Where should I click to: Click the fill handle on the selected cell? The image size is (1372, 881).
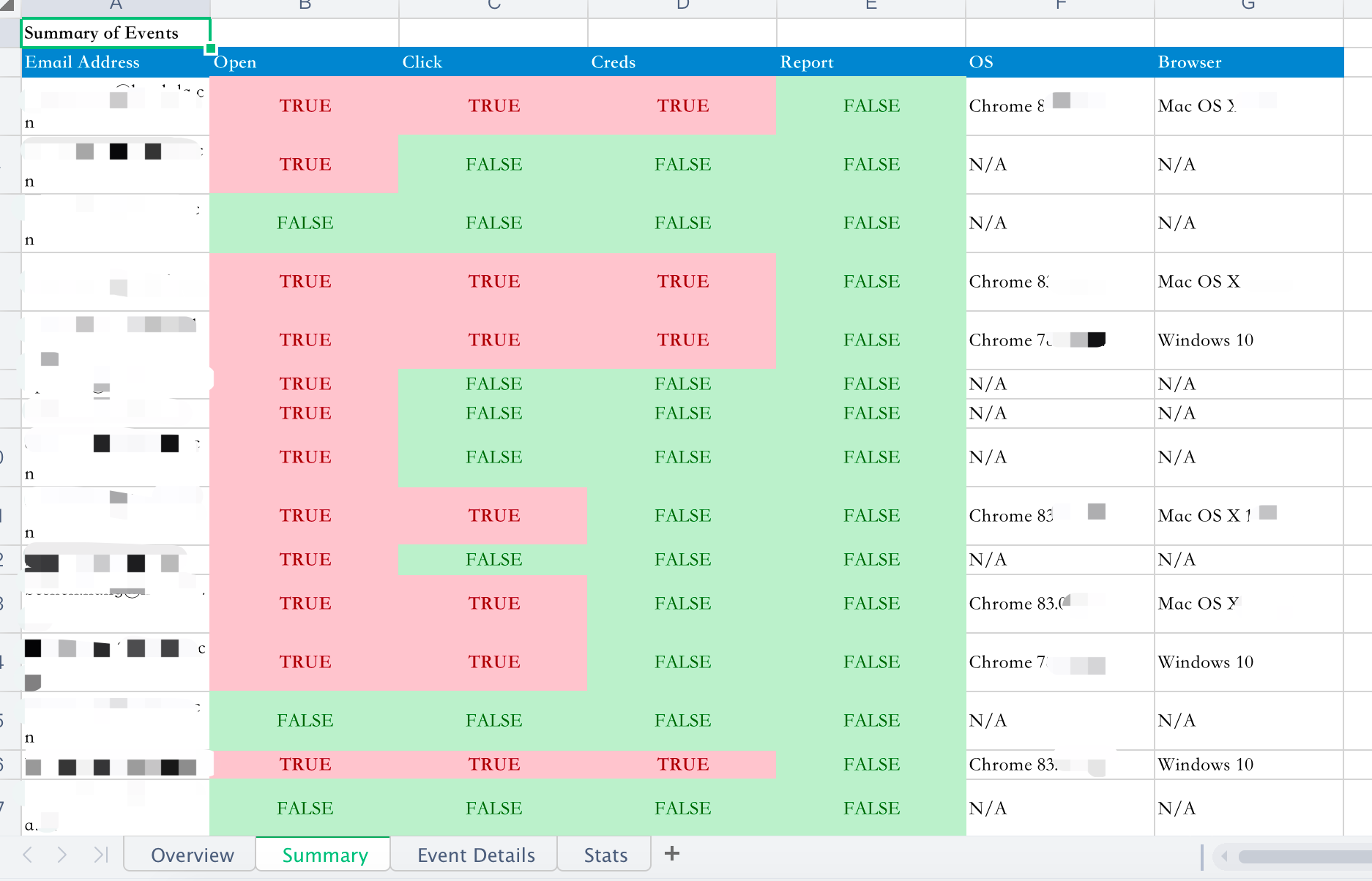(211, 48)
